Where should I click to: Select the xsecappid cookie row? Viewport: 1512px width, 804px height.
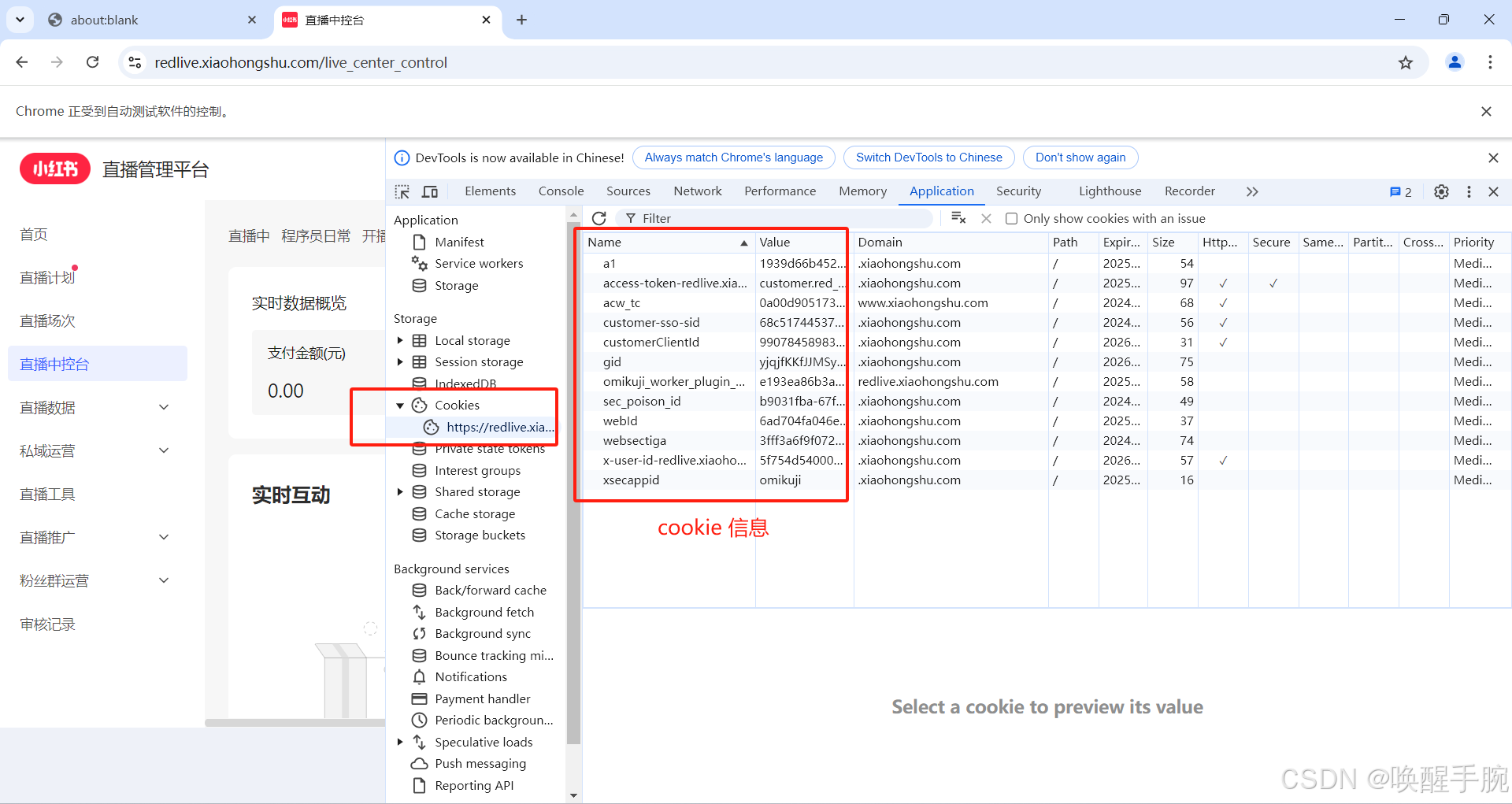(1046, 480)
